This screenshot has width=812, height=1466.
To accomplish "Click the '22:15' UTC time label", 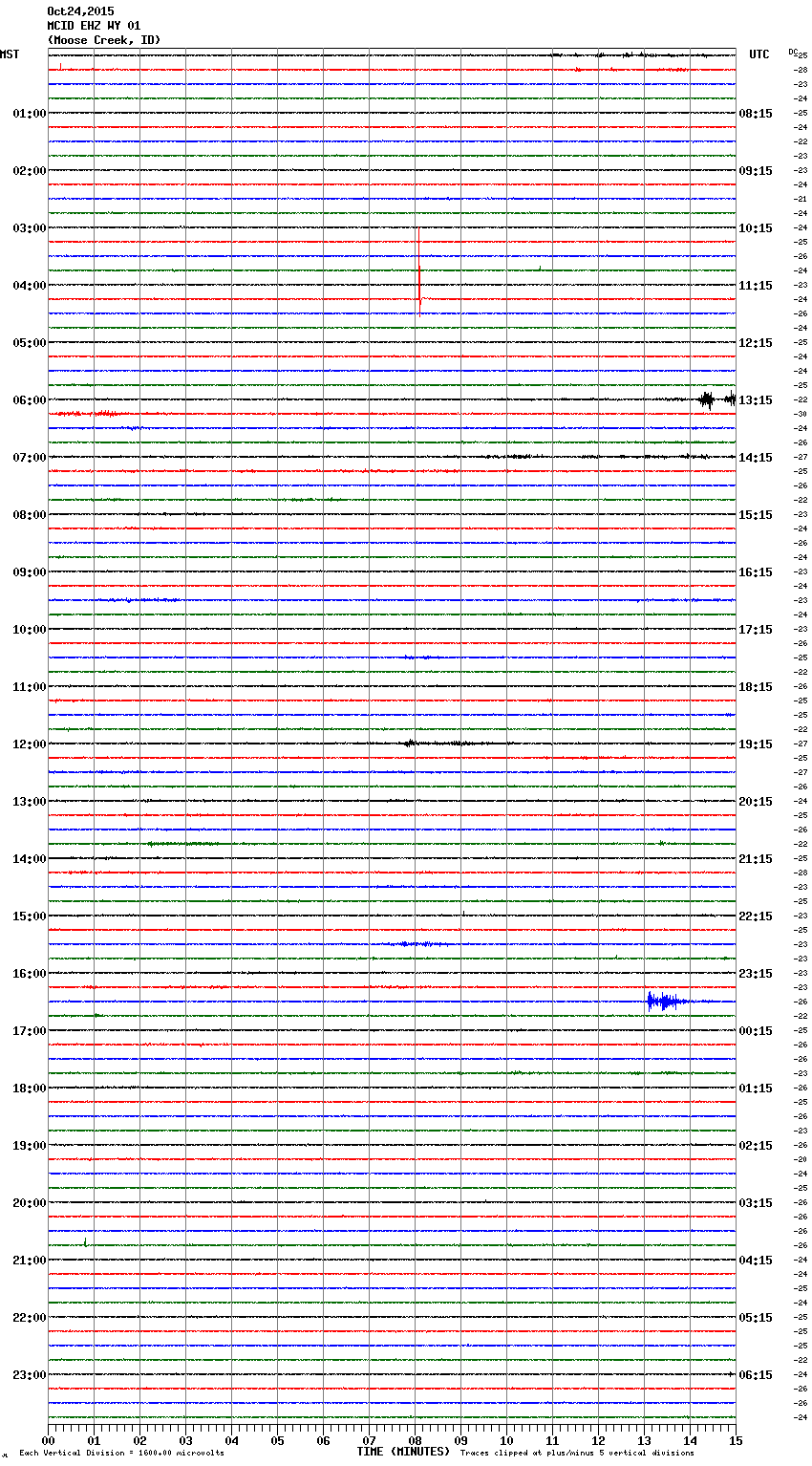I will click(x=756, y=916).
